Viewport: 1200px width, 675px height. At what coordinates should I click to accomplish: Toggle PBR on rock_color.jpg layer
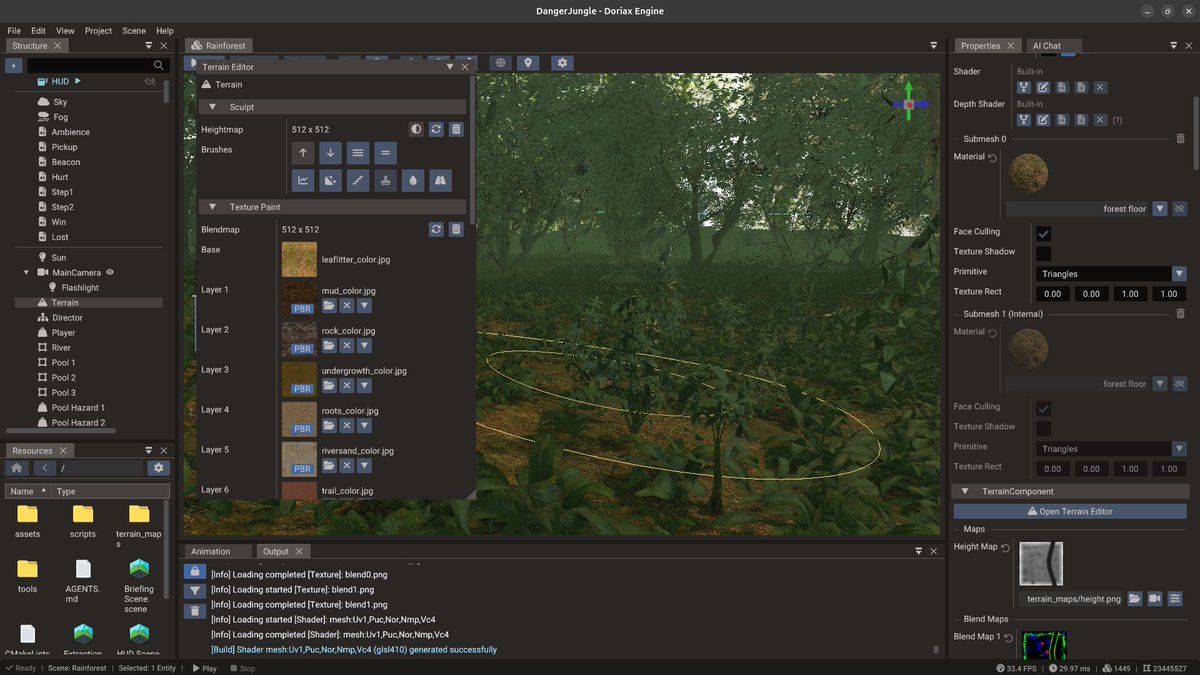click(x=302, y=349)
